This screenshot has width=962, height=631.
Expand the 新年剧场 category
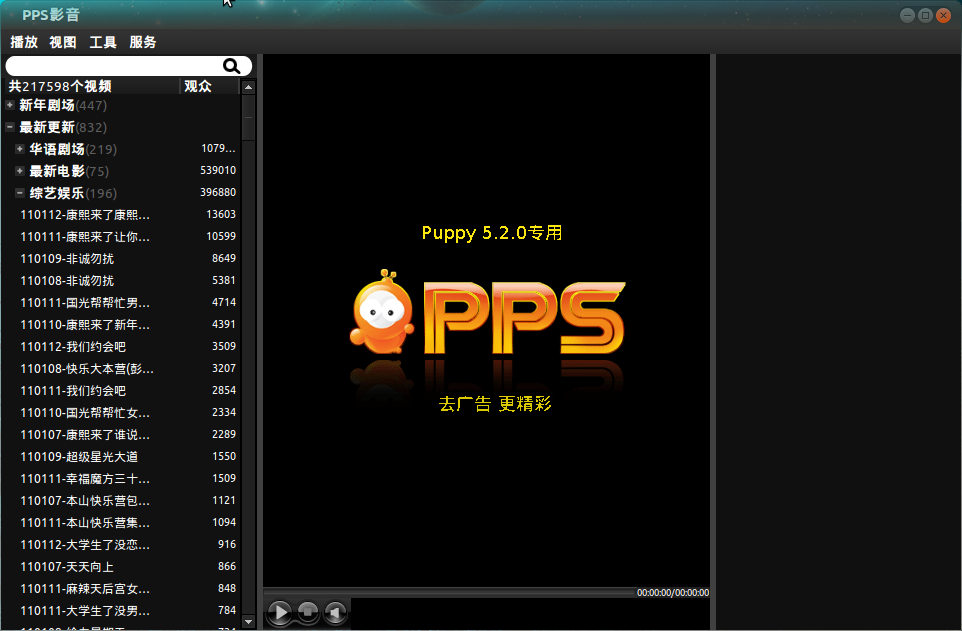coord(10,105)
